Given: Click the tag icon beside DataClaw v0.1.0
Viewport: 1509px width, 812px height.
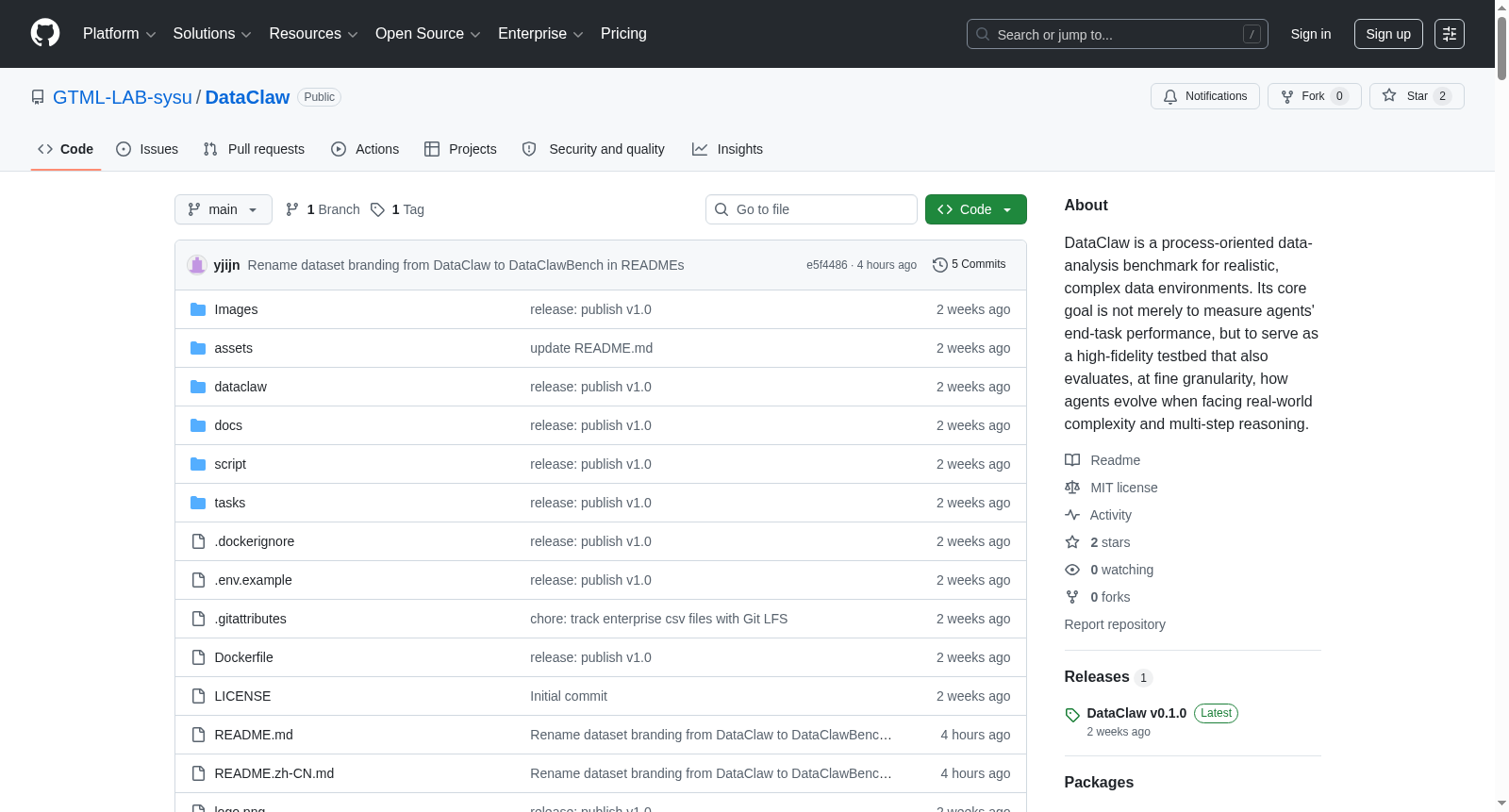Looking at the screenshot, I should pos(1072,715).
